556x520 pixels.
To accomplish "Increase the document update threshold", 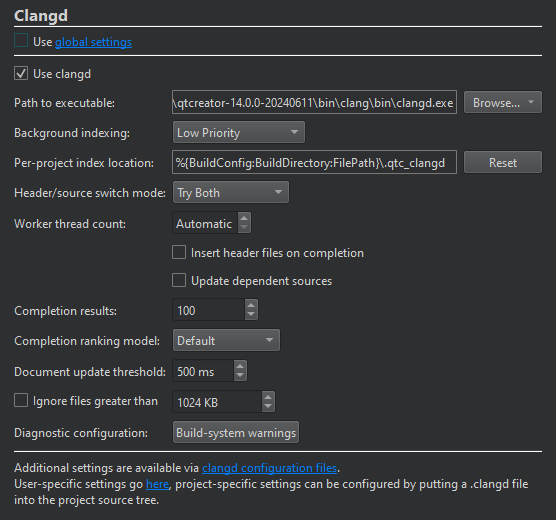I will (x=240, y=366).
